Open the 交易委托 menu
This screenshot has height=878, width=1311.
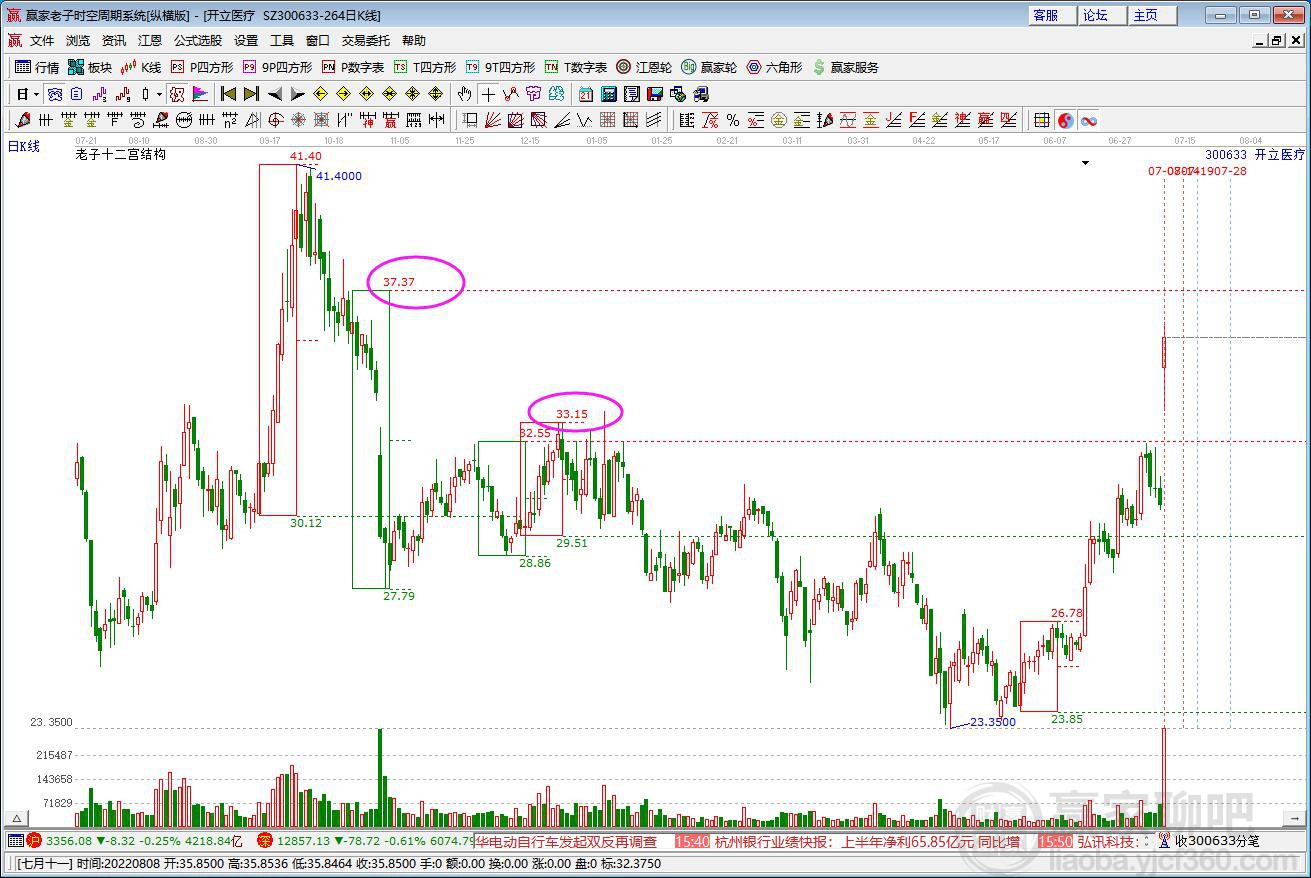point(366,41)
